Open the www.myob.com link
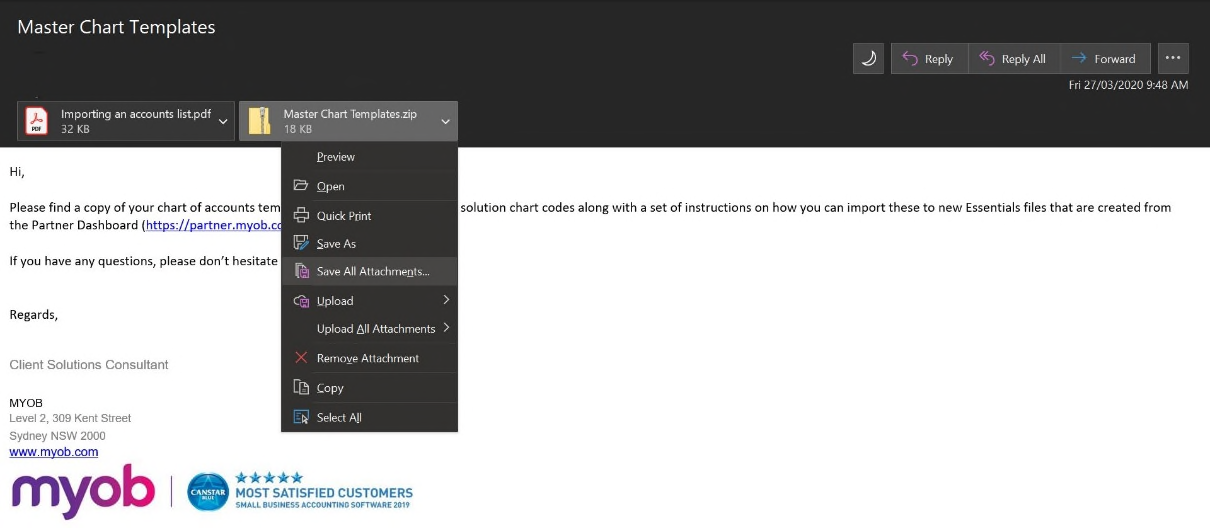Screen dimensions: 1210x528 (x=54, y=452)
